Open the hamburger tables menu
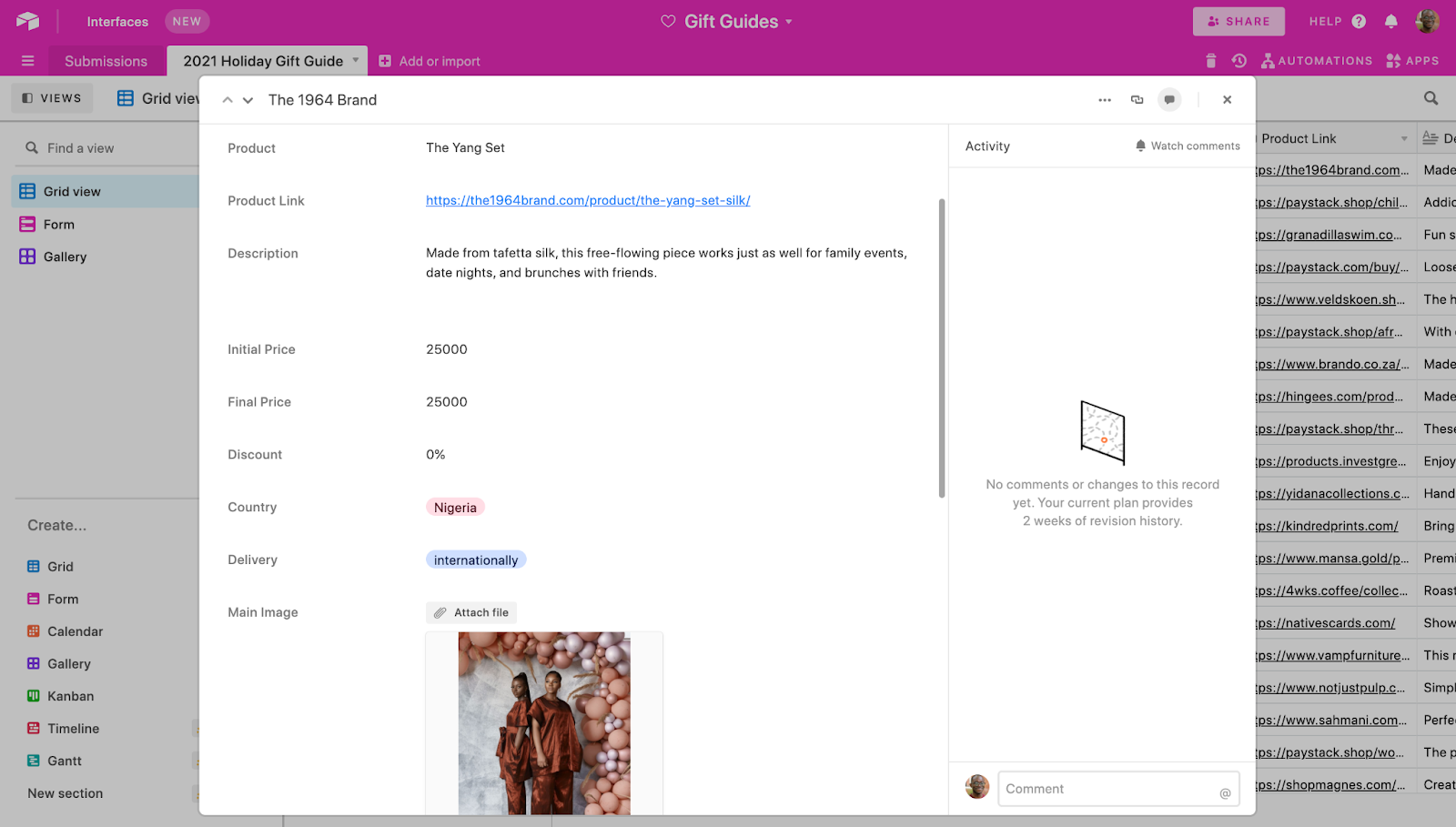This screenshot has width=1456, height=827. click(27, 61)
